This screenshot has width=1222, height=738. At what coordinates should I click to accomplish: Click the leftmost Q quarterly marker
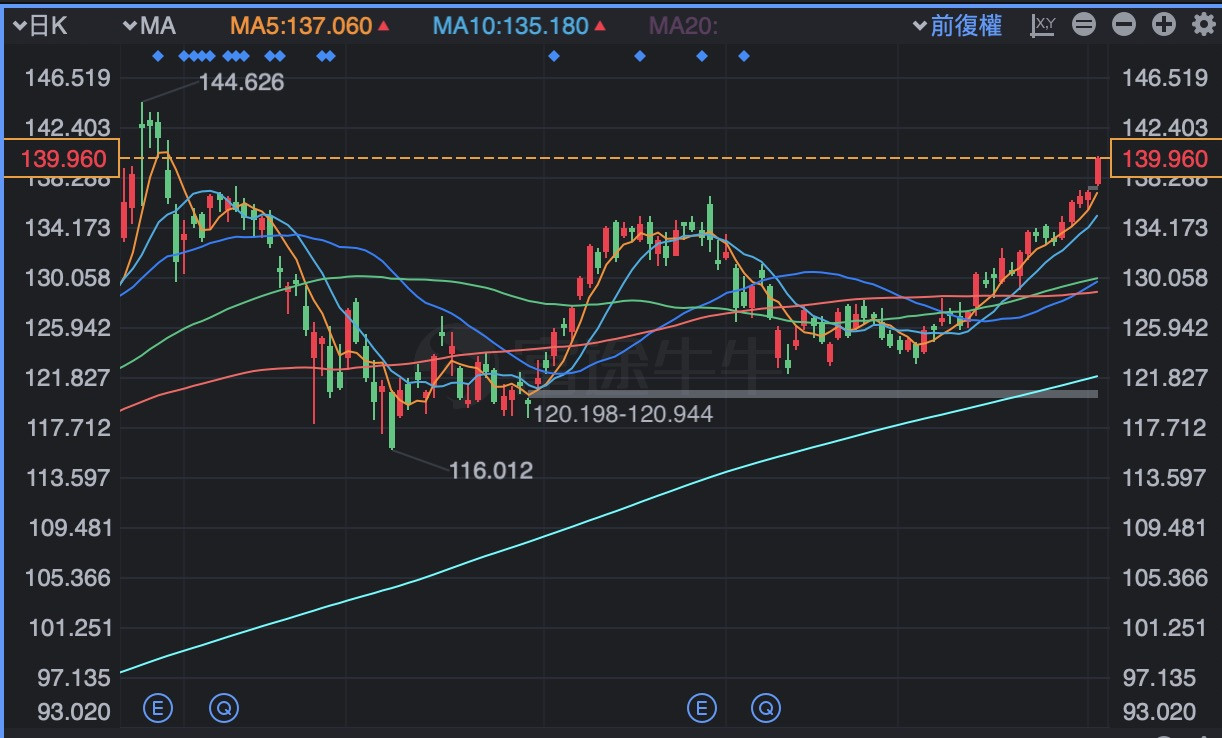point(224,709)
